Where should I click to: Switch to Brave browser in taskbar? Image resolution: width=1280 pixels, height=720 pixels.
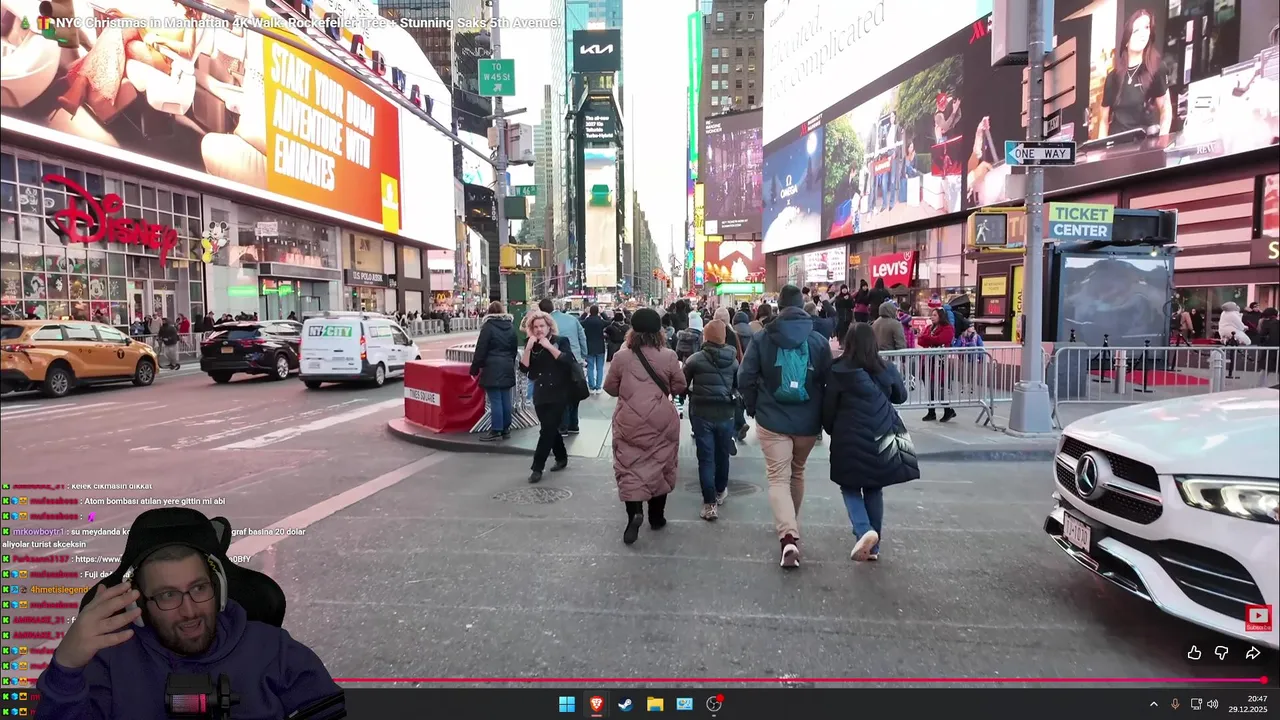[x=596, y=704]
